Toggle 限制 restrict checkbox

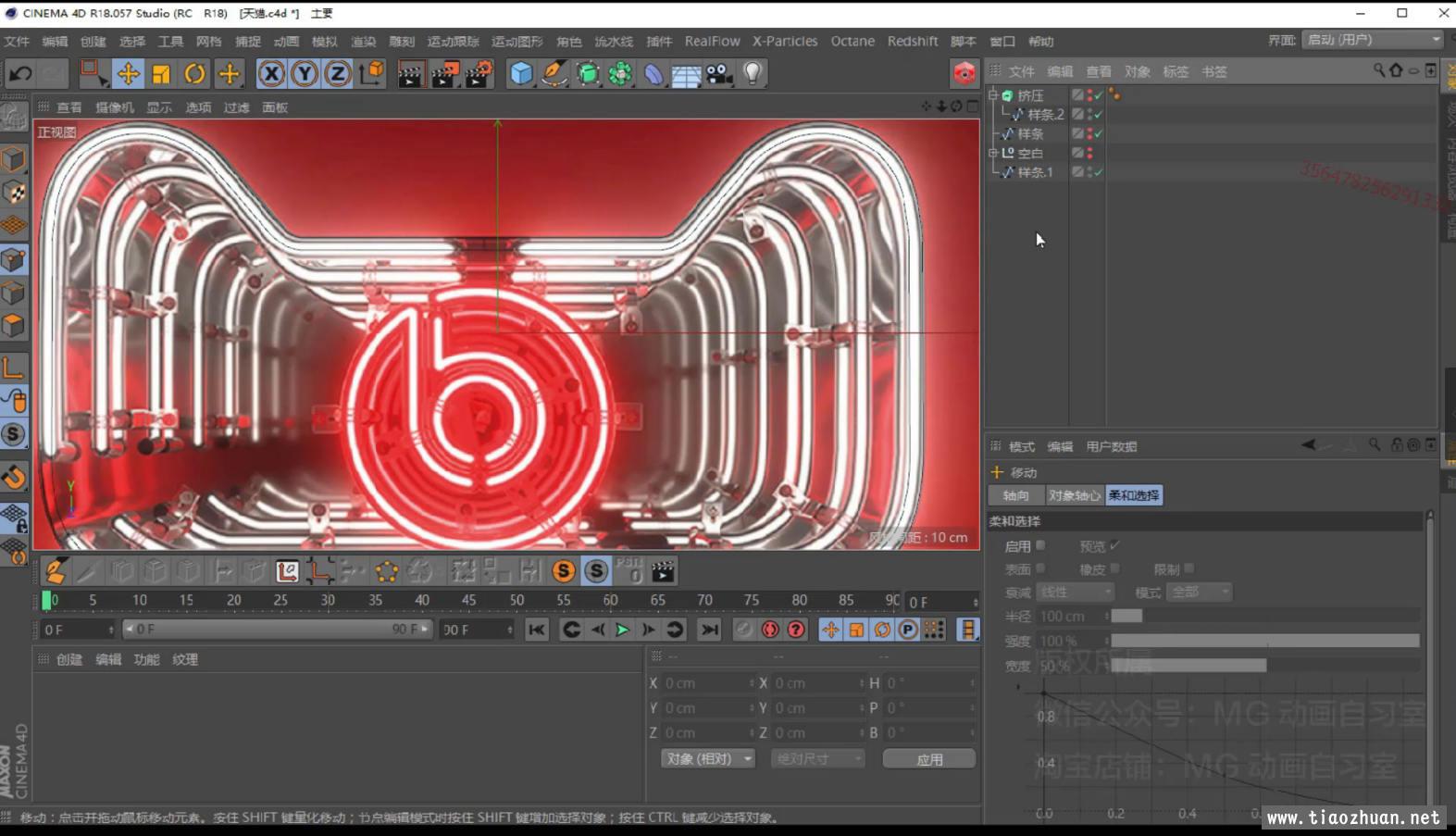1188,568
